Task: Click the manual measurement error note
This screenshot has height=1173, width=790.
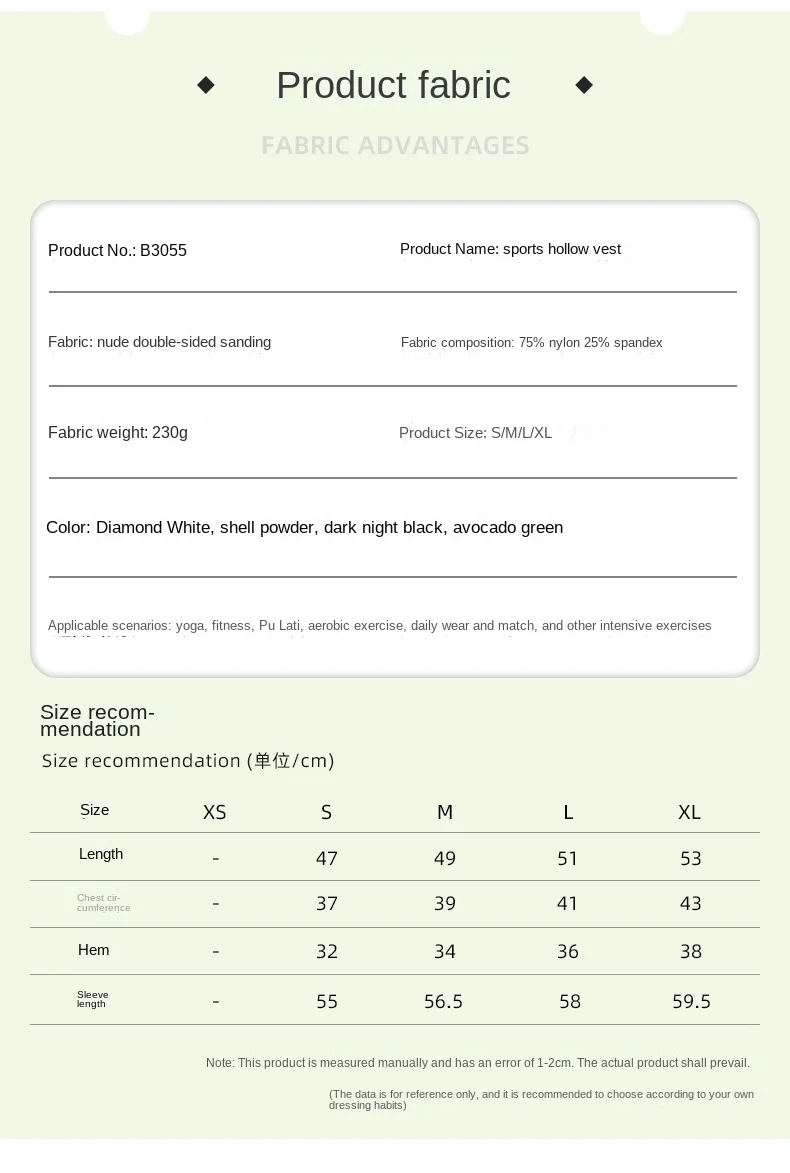Action: point(477,1063)
